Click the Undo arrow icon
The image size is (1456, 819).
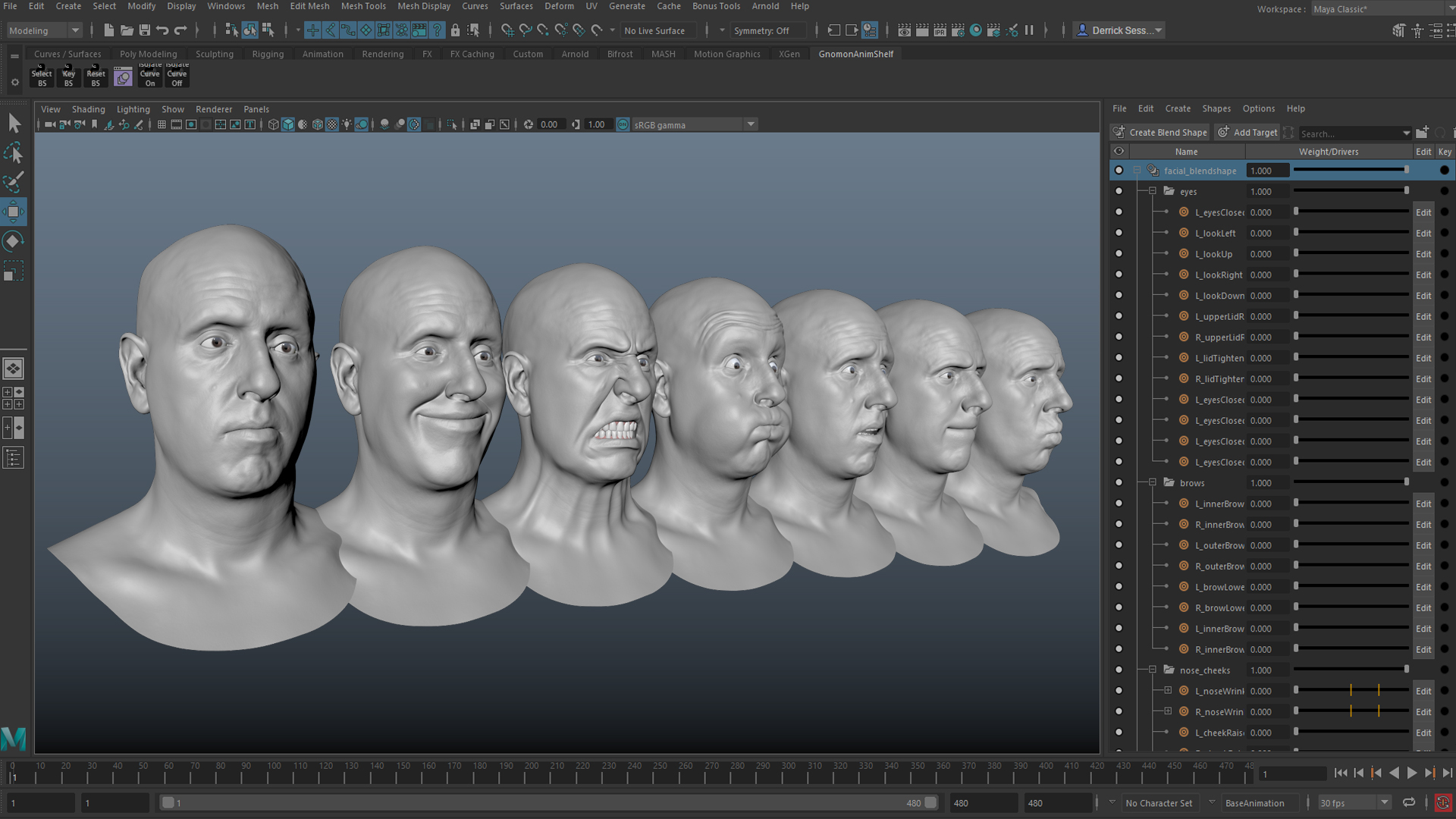click(162, 30)
